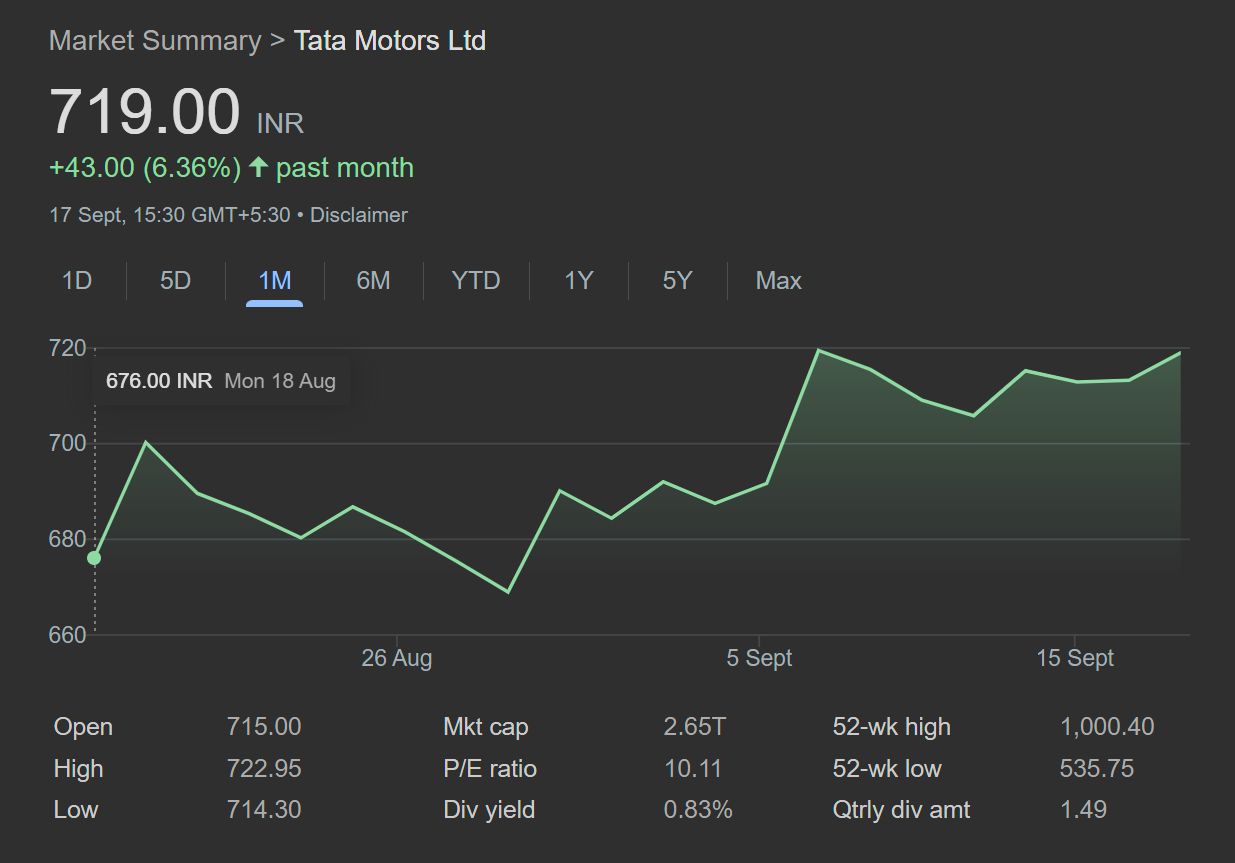Click the P/E ratio label
Screen dimensions: 1235x863
(x=490, y=769)
